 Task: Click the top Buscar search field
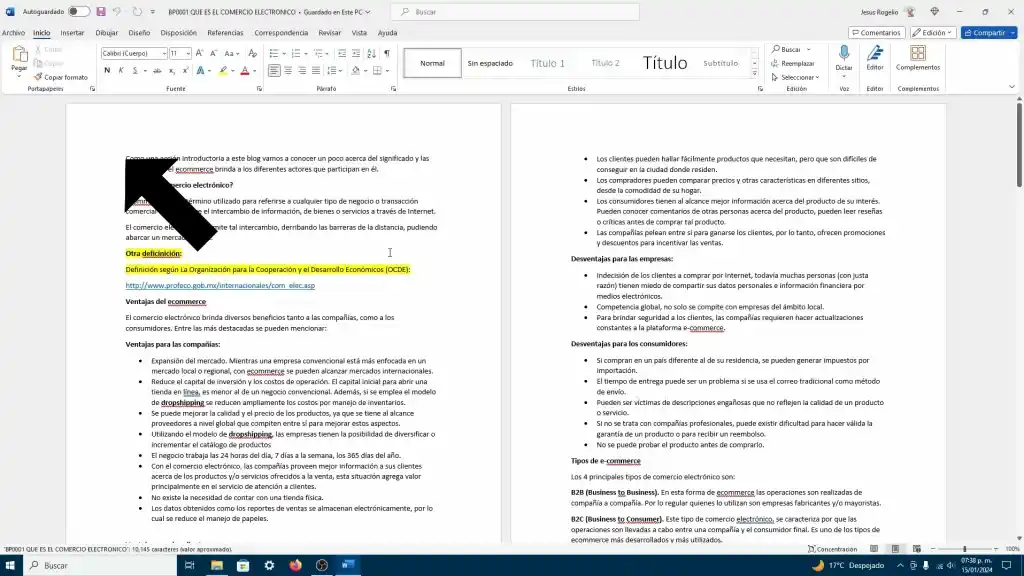(515, 12)
